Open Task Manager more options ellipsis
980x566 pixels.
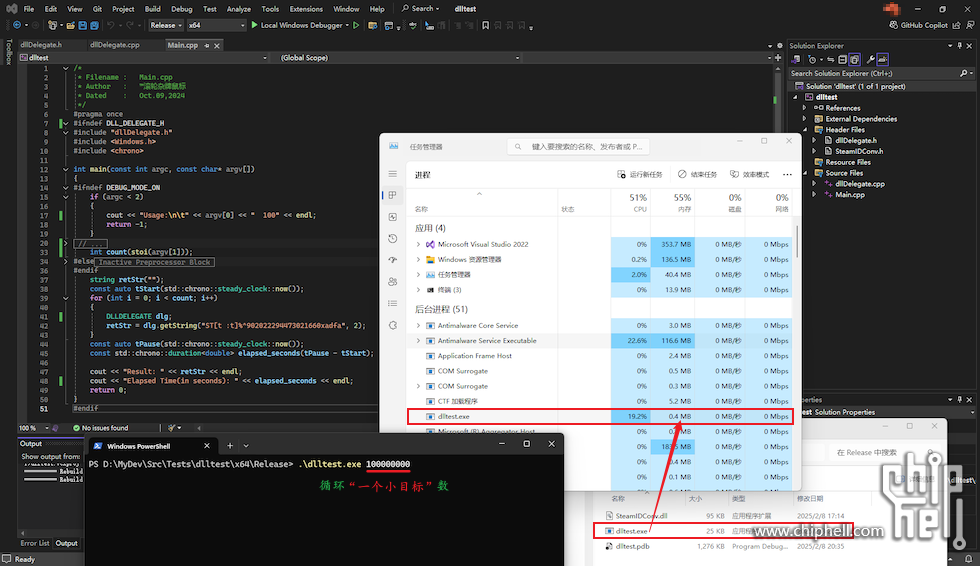coord(787,174)
